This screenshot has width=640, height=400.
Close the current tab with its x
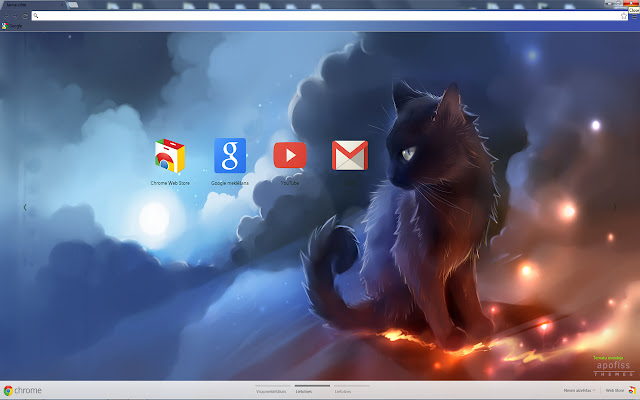62,5
